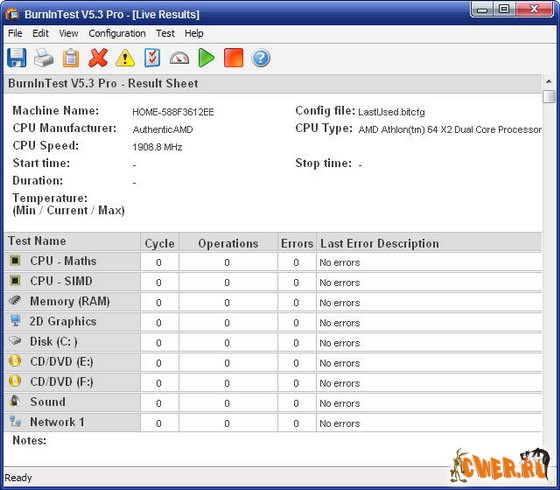Click the 1908.8 MHz CPU speed value
The height and width of the screenshot is (490, 560).
coord(157,147)
